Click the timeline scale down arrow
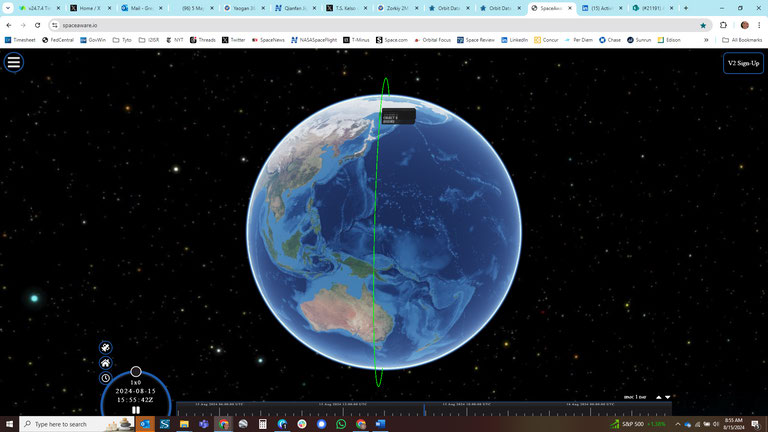768x432 pixels. click(x=668, y=397)
